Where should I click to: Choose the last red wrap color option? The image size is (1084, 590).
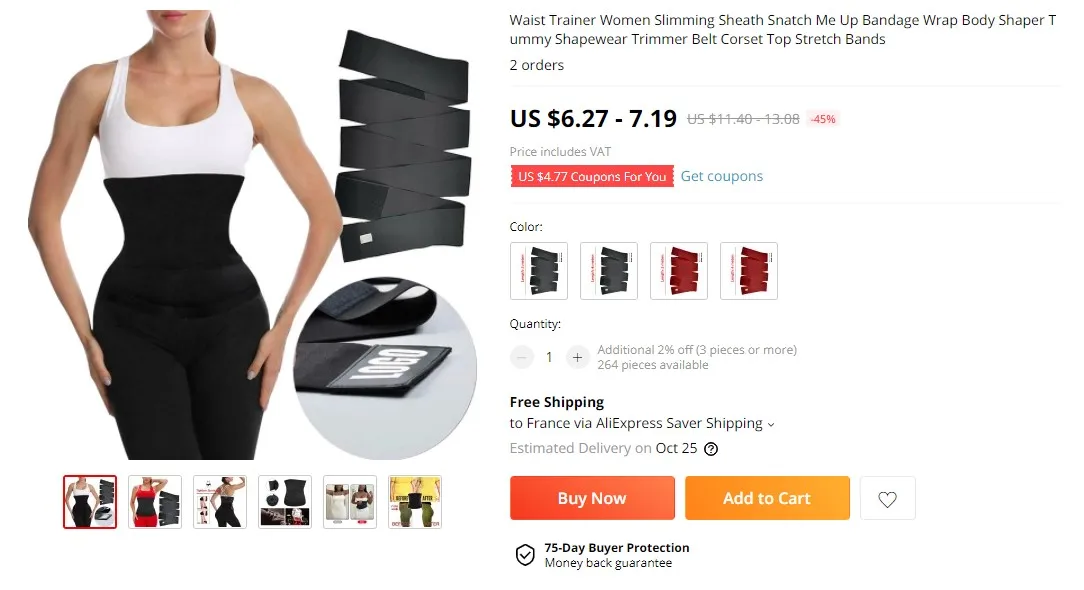coord(748,270)
